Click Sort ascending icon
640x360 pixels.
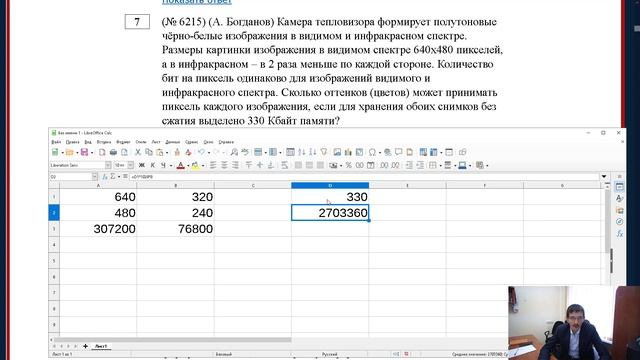[302, 152]
